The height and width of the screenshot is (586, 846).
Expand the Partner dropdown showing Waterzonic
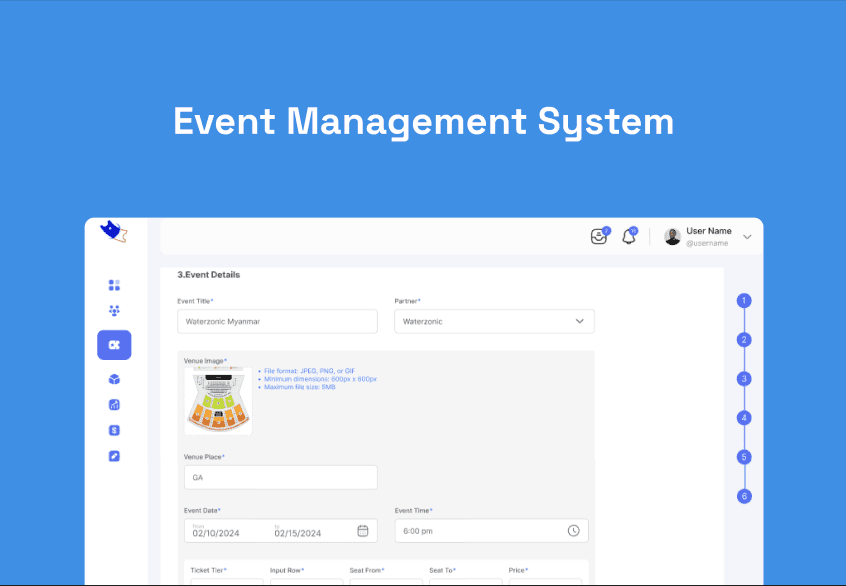580,321
